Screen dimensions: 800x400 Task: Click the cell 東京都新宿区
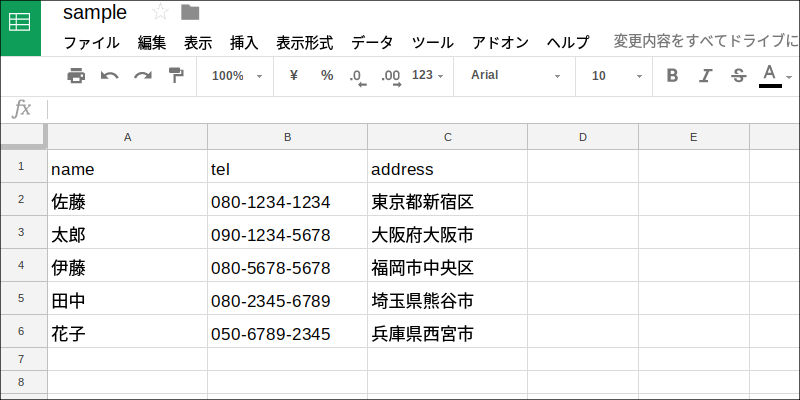(447, 199)
